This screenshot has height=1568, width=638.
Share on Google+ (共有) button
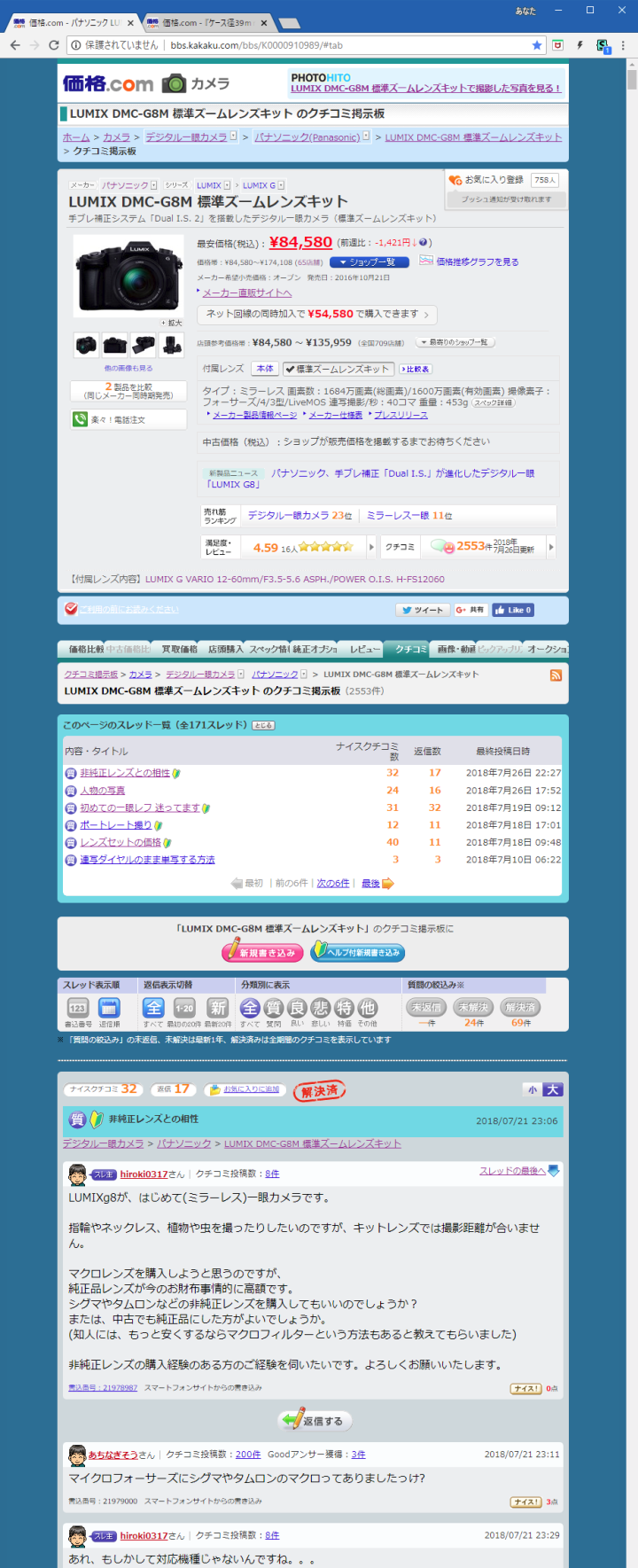[471, 610]
